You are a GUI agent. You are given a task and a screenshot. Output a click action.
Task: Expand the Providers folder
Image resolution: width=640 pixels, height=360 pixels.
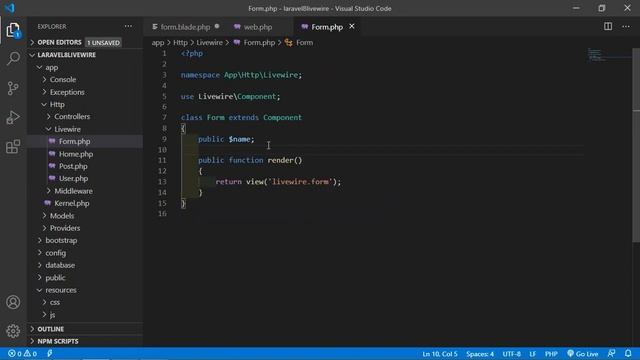point(65,228)
